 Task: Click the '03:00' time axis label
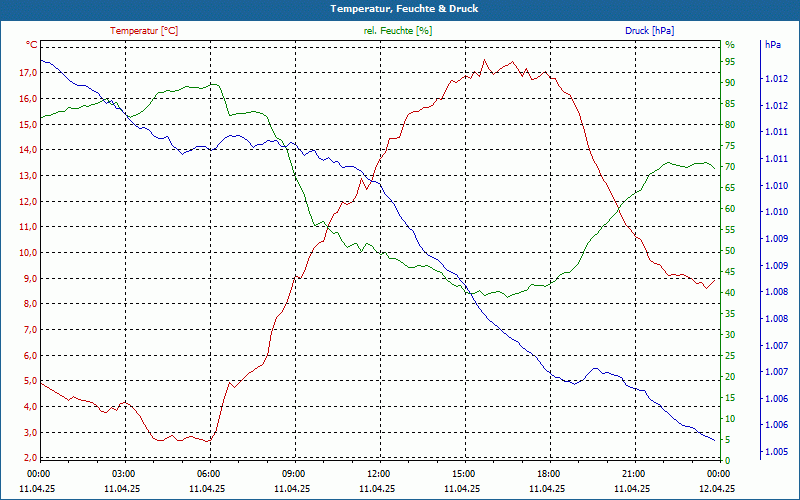tap(123, 474)
